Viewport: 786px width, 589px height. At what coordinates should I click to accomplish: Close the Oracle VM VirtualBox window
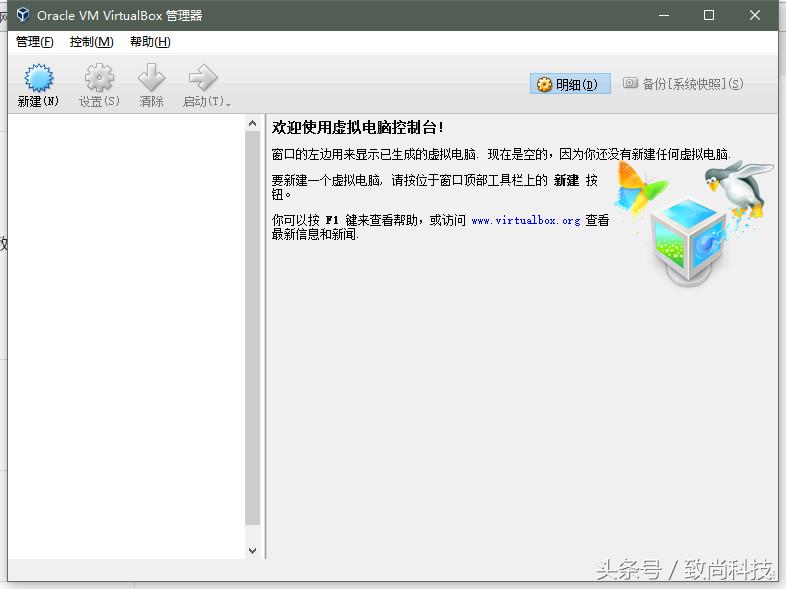click(754, 15)
